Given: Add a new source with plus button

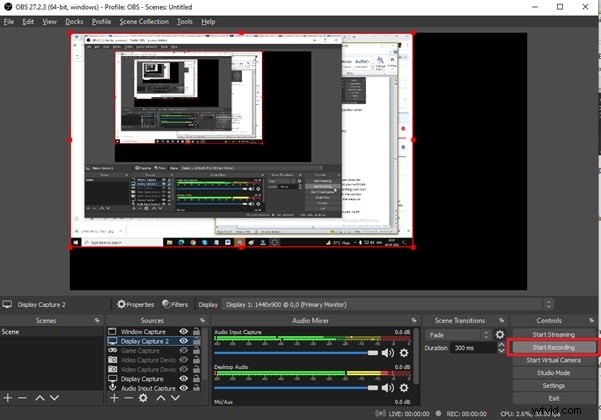Looking at the screenshot, I should click(x=114, y=398).
